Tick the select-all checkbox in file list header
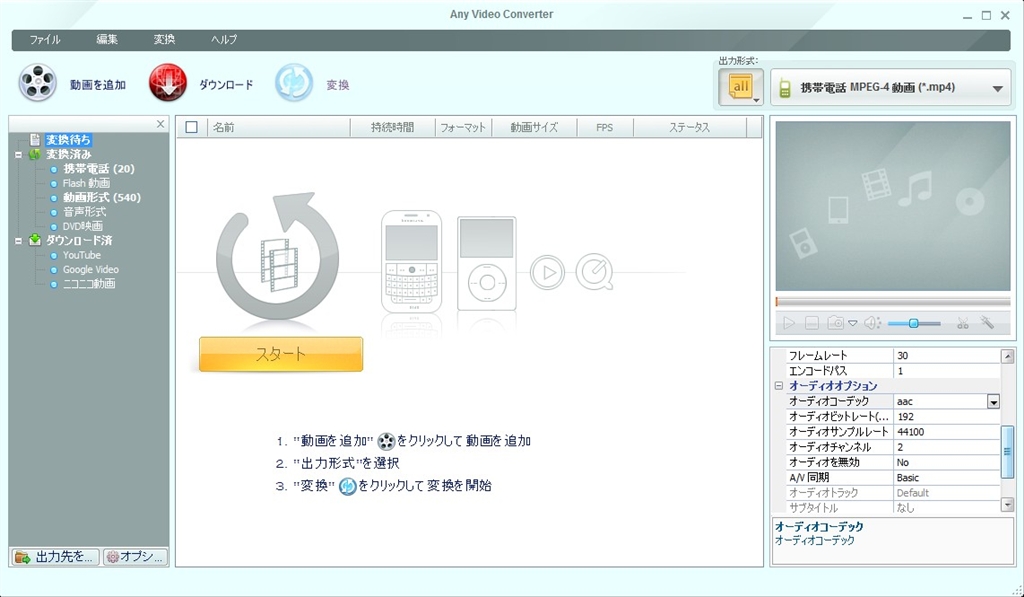Viewport: 1024px width, 597px height. [x=191, y=128]
